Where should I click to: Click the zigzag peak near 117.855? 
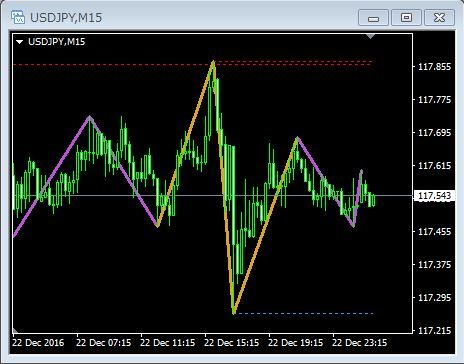[x=213, y=62]
